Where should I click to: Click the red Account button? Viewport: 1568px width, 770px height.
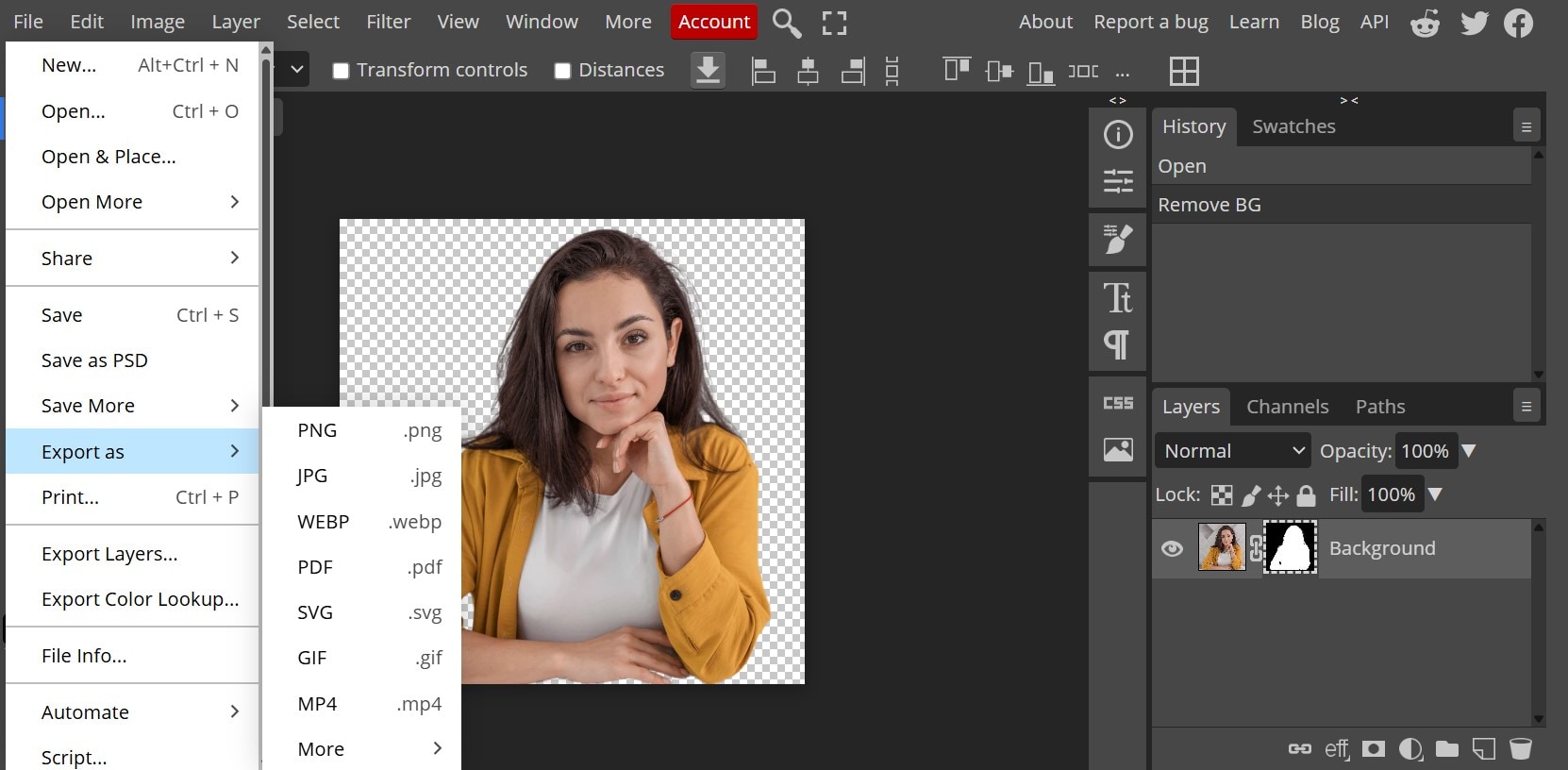tap(714, 22)
